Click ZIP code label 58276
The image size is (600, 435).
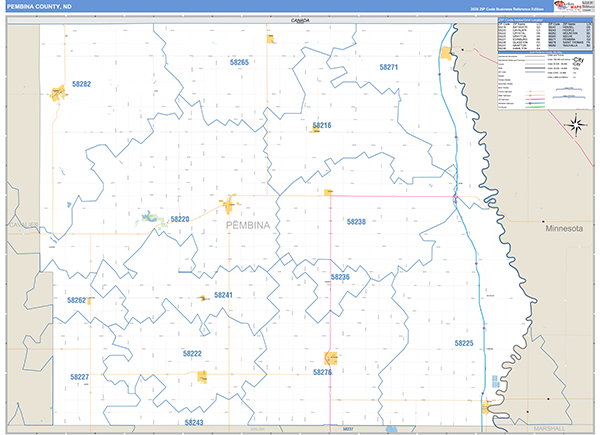pyautogui.click(x=322, y=372)
